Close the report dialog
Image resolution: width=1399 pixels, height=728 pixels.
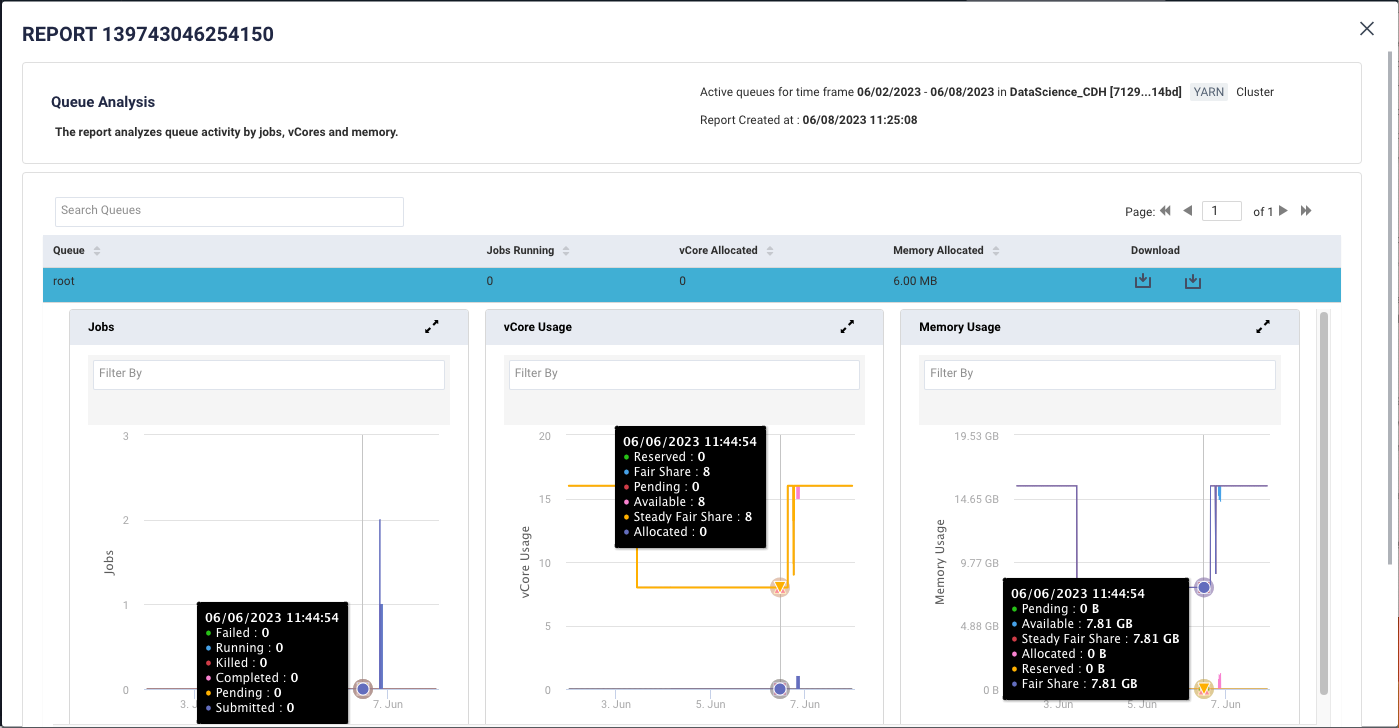click(x=1367, y=29)
